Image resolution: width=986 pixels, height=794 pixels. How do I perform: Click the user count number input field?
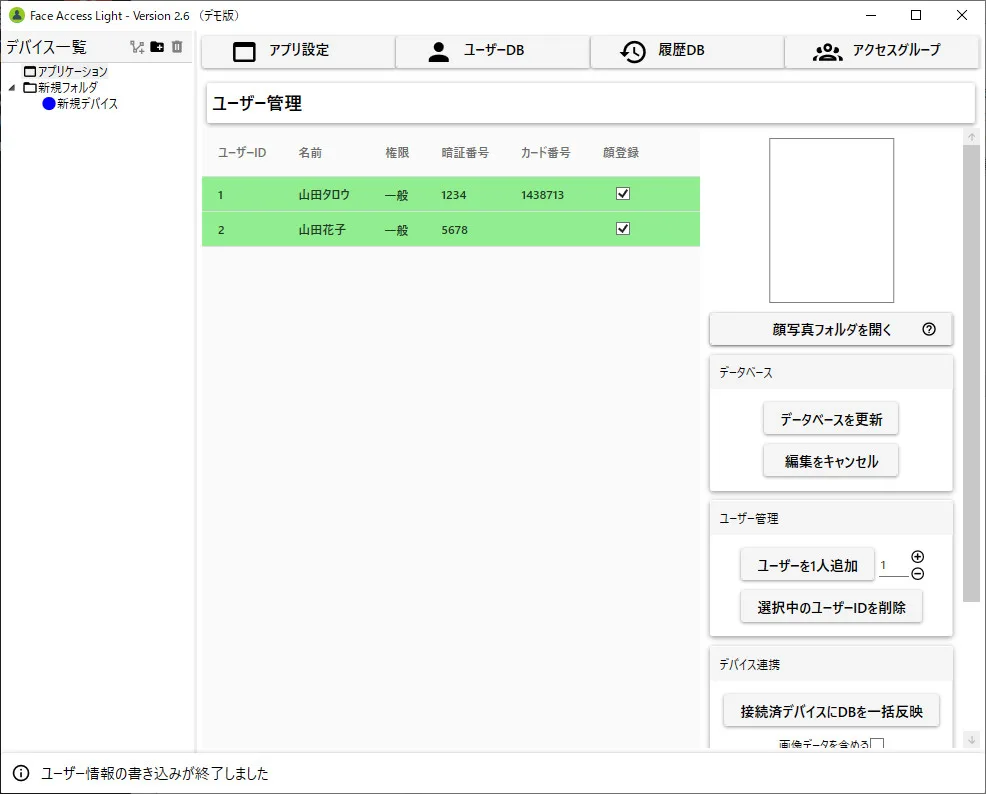point(893,566)
